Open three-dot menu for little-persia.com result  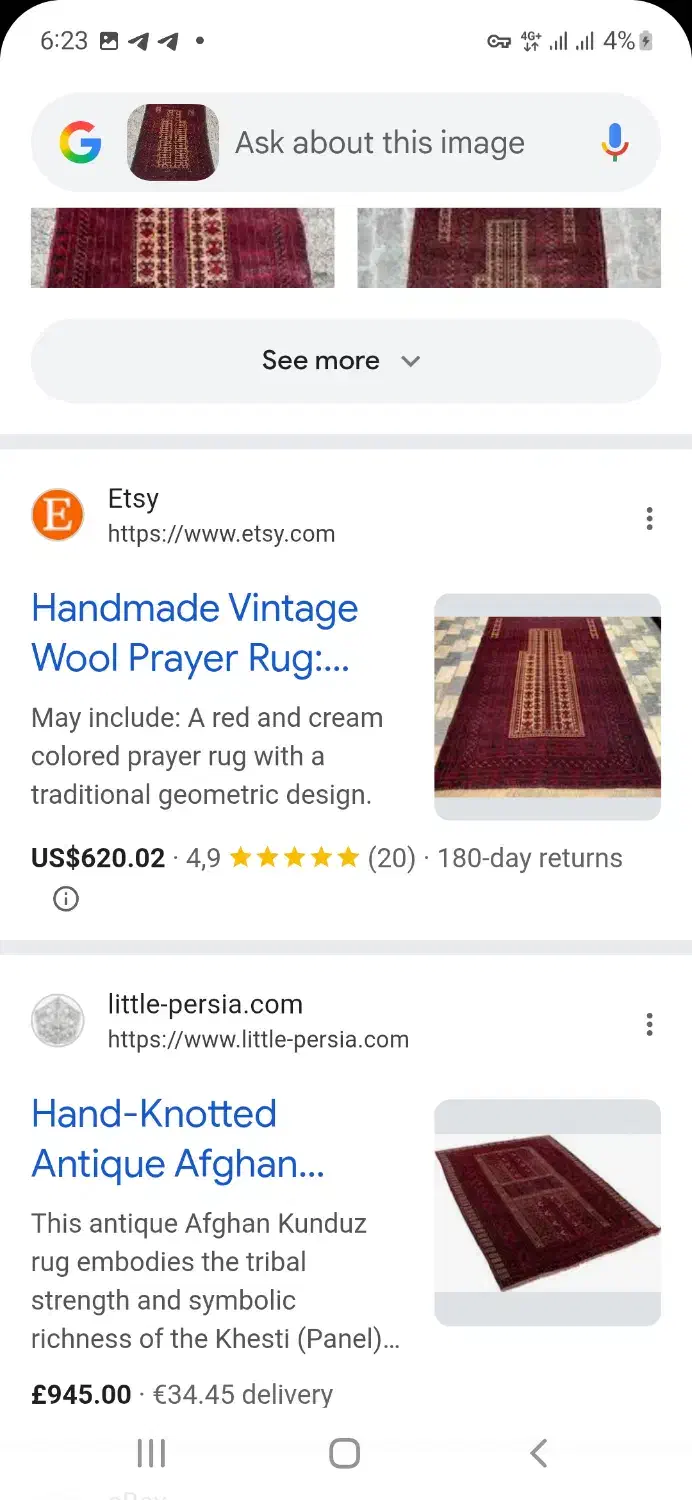(649, 1024)
